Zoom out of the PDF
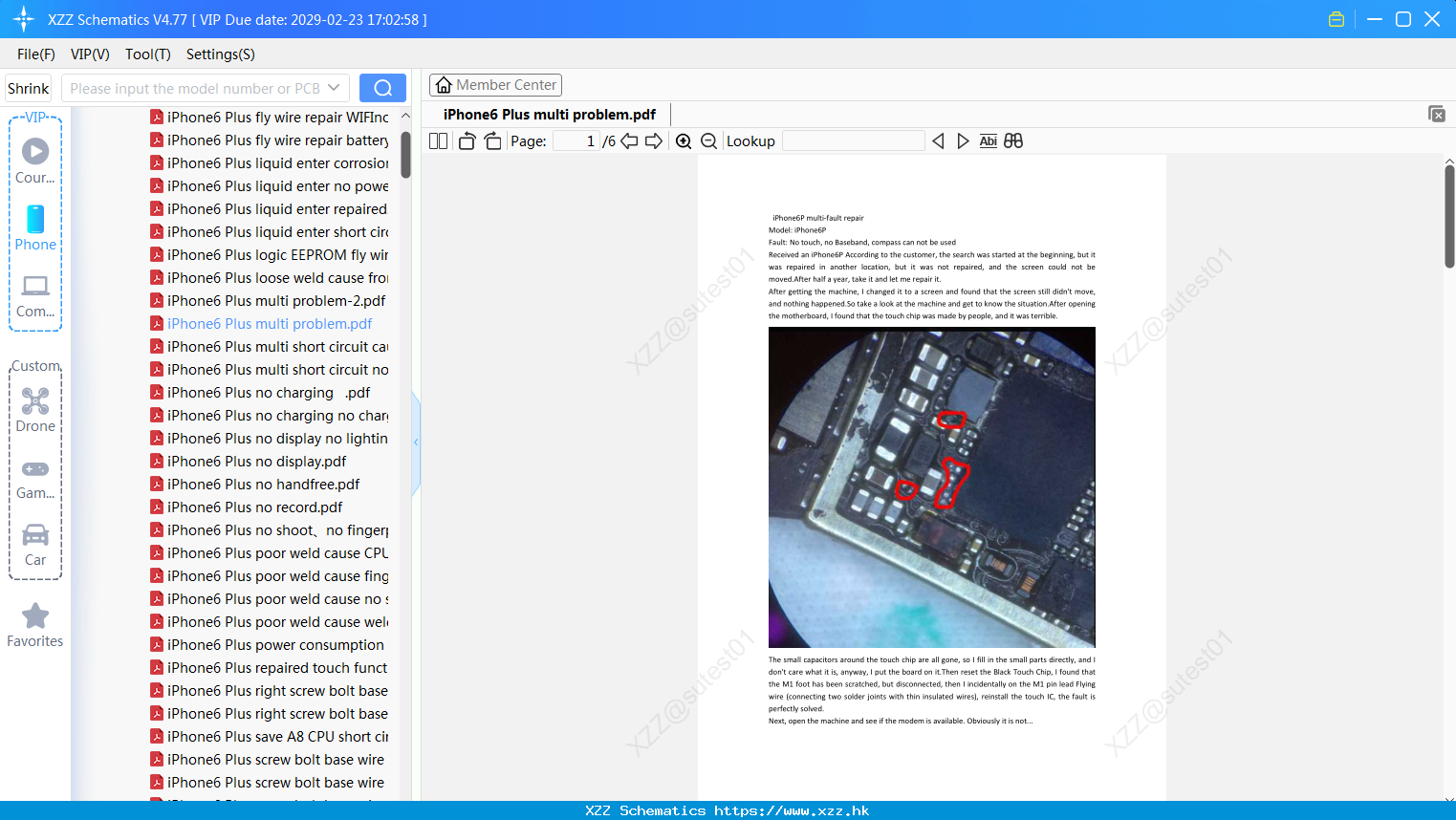 (x=708, y=140)
